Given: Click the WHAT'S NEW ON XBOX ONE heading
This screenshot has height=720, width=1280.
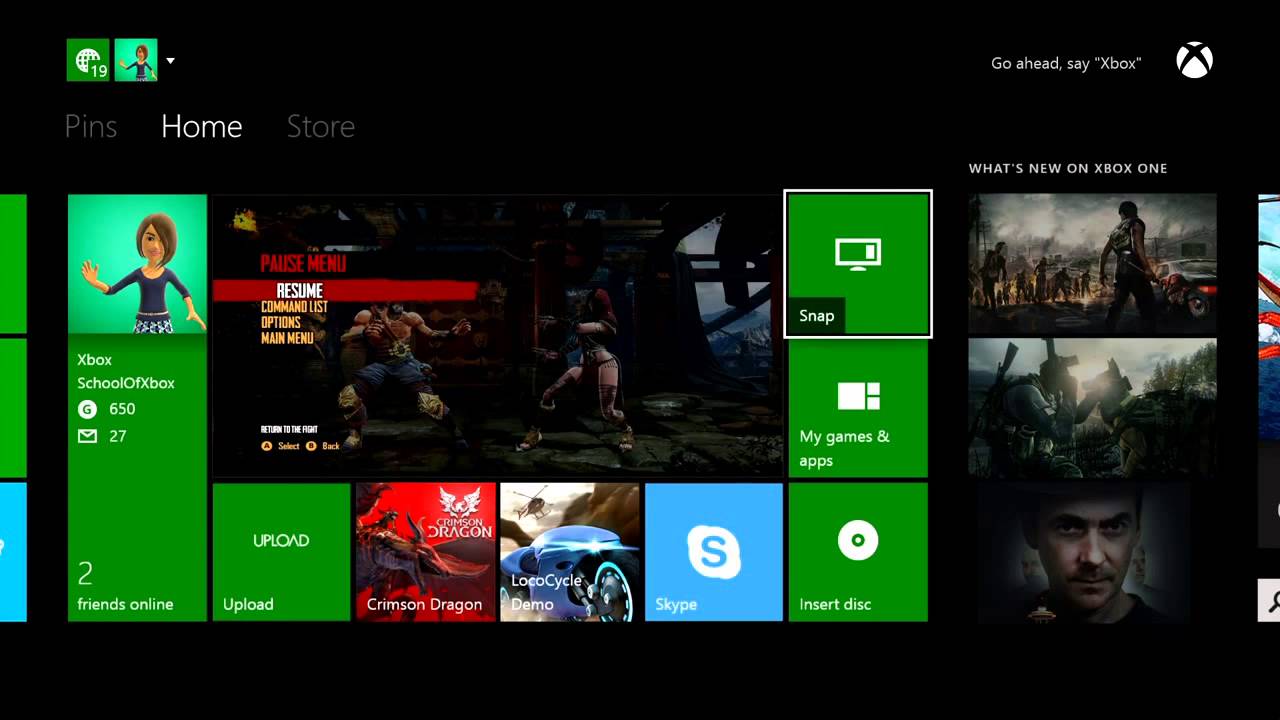Looking at the screenshot, I should click(x=1068, y=168).
